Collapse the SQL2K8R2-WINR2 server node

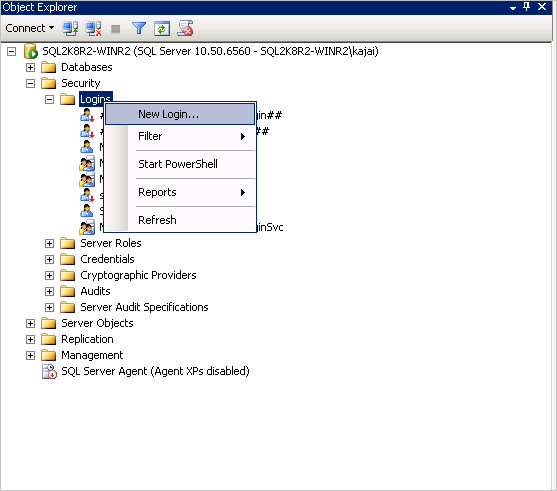[x=11, y=52]
